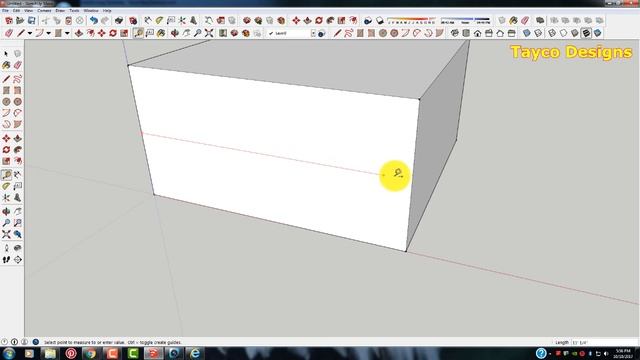Open the Camera menu
The height and width of the screenshot is (360, 640).
pyautogui.click(x=44, y=11)
